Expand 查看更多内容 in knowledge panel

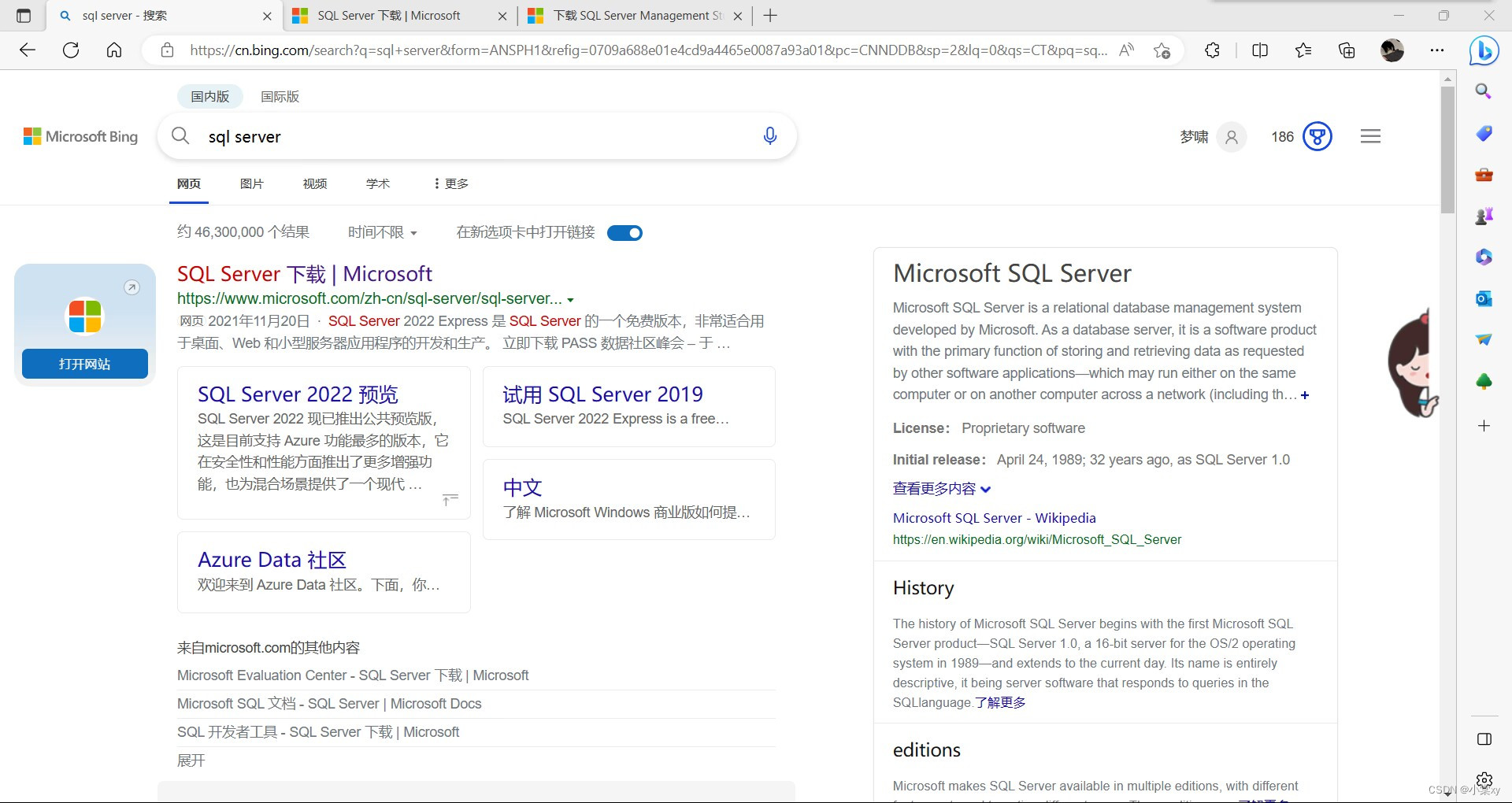pyautogui.click(x=942, y=489)
